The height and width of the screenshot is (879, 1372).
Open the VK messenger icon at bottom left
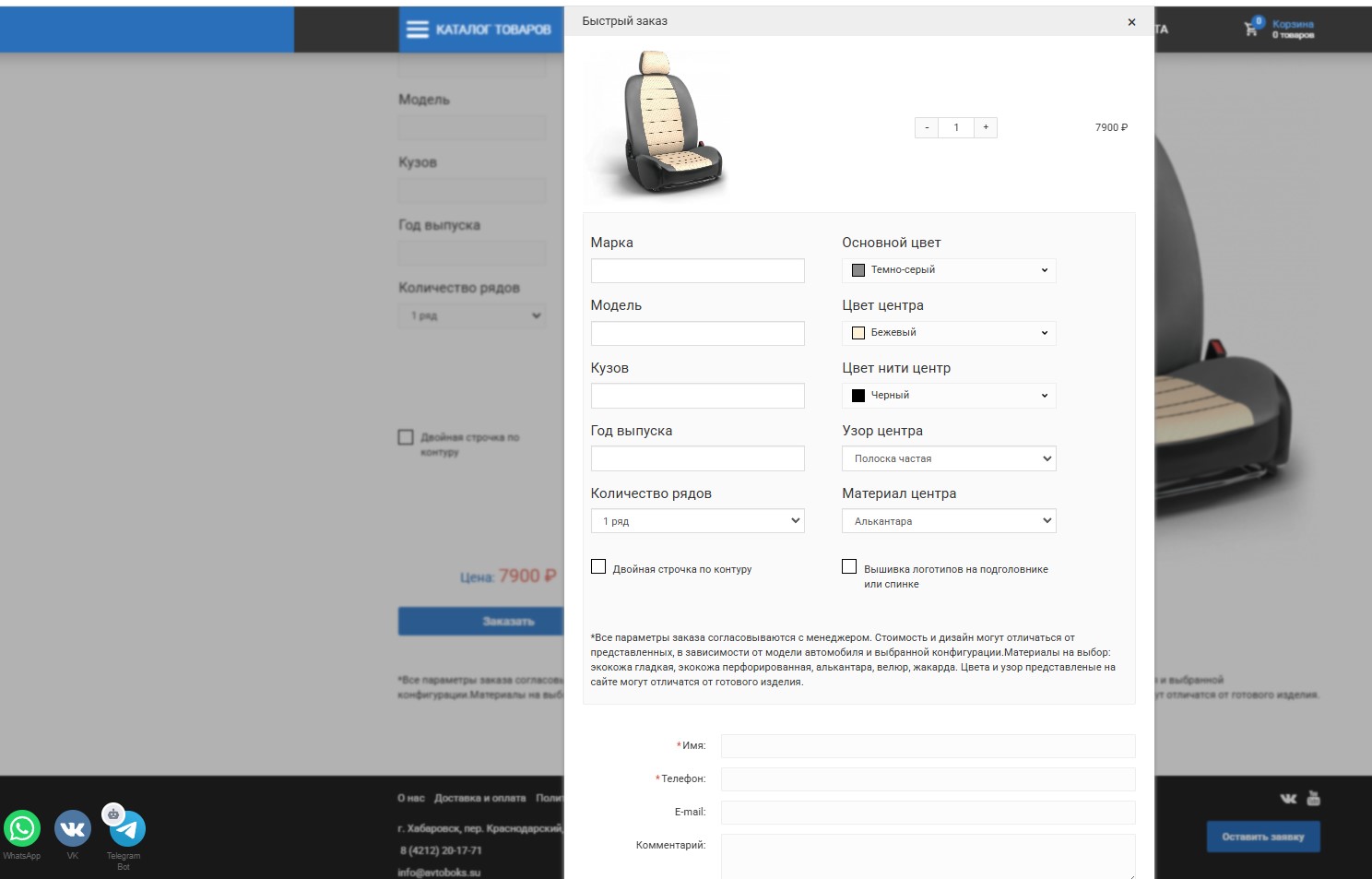72,827
